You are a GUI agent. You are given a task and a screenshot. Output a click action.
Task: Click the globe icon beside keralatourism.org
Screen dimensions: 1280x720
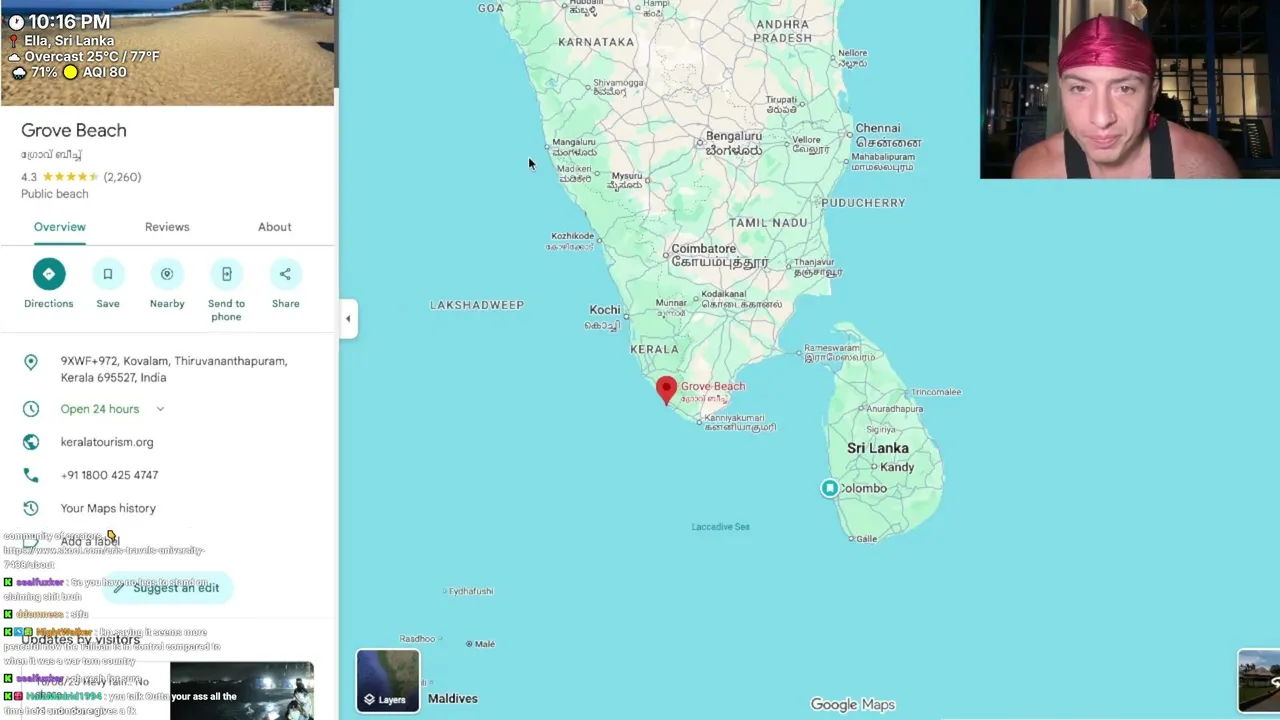click(31, 442)
